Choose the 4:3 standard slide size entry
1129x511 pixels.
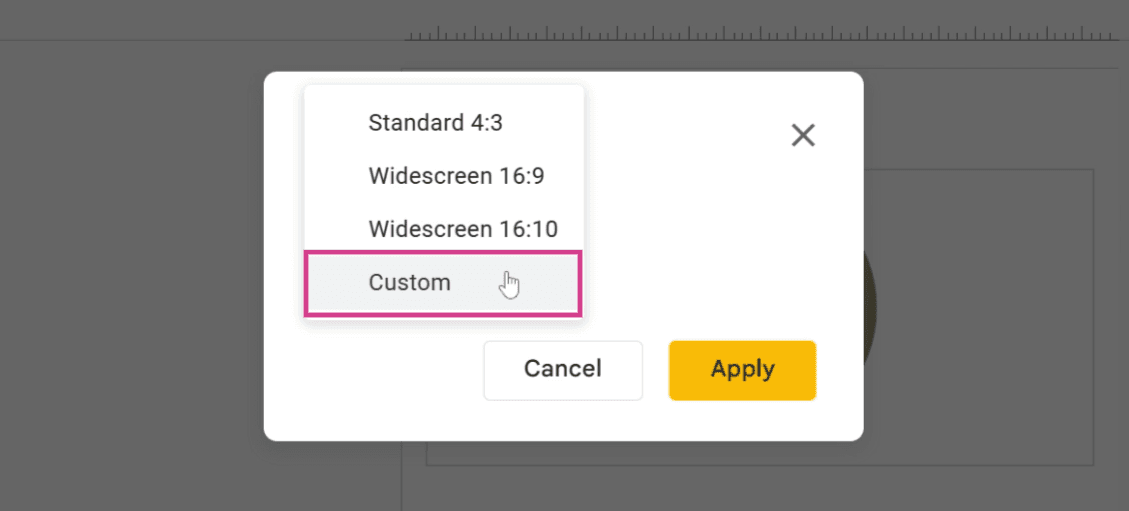coord(436,123)
